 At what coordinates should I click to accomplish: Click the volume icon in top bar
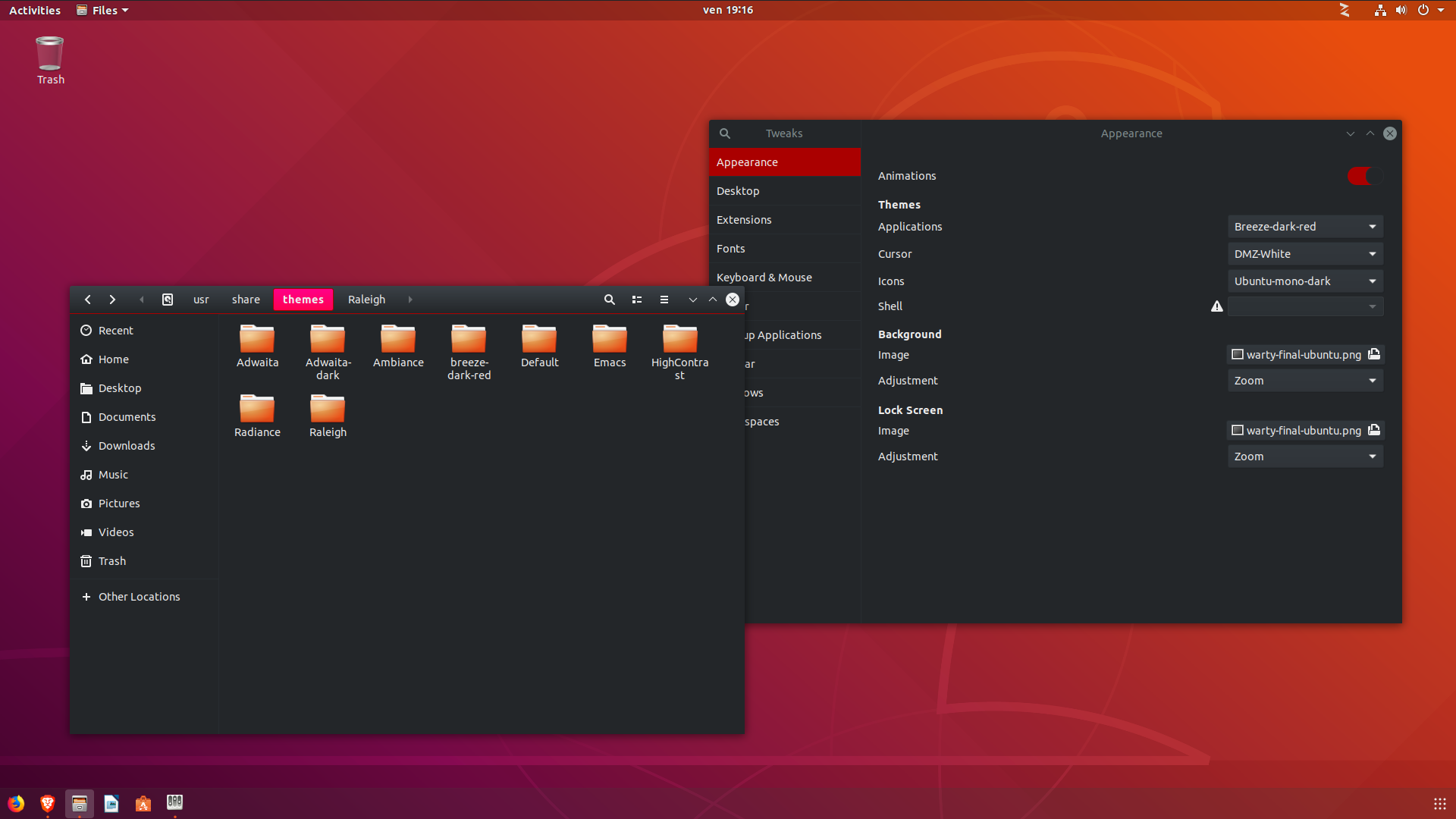click(1401, 10)
